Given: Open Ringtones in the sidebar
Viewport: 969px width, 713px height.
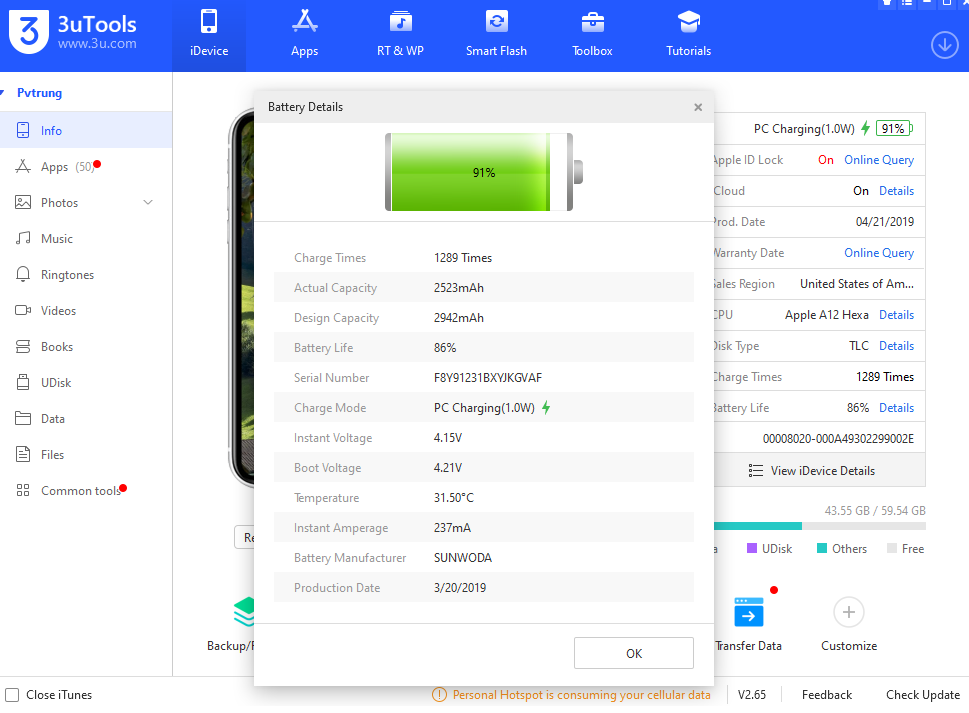Looking at the screenshot, I should pos(86,275).
